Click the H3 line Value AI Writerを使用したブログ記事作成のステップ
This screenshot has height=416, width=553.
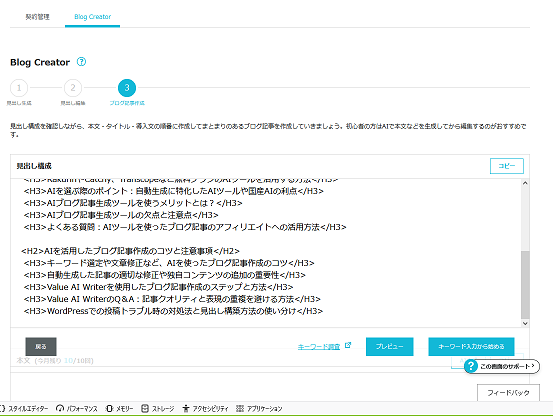(158, 287)
